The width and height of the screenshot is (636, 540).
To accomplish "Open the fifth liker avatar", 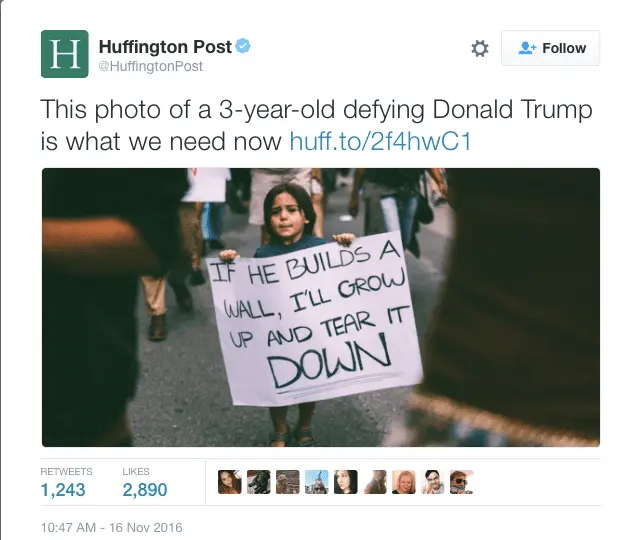I will 346,482.
